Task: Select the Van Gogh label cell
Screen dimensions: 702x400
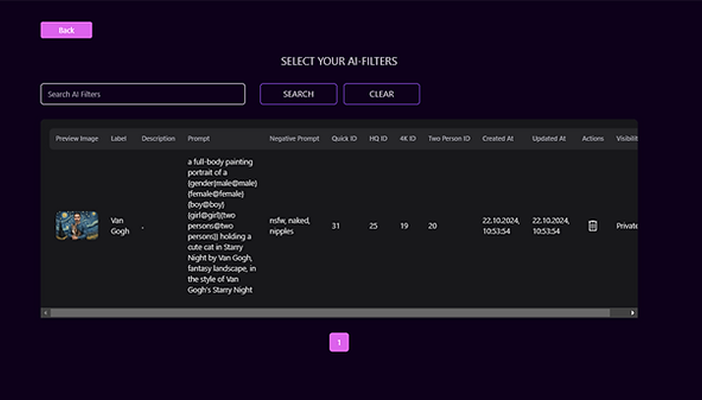Action: click(x=120, y=225)
